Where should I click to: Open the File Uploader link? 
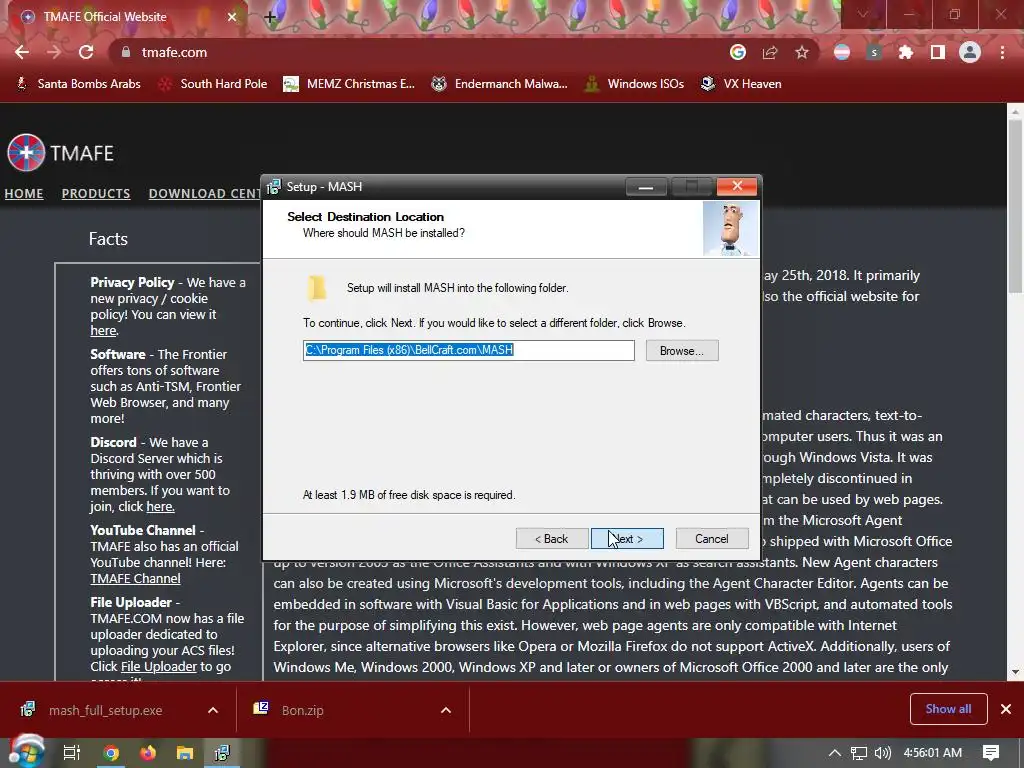click(159, 667)
